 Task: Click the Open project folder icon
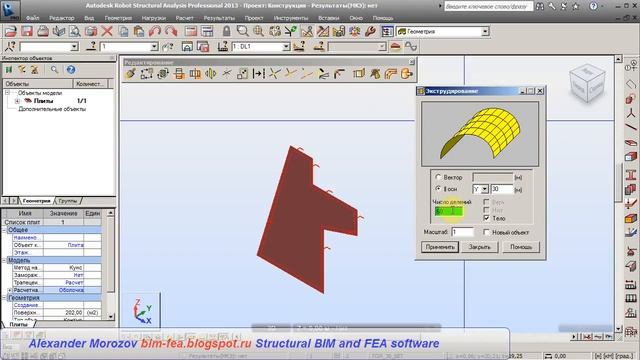(x=10, y=31)
